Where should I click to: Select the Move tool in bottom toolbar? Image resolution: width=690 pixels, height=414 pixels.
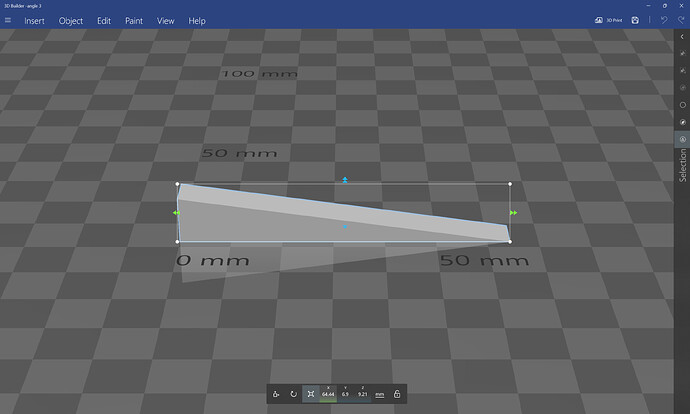(x=277, y=394)
